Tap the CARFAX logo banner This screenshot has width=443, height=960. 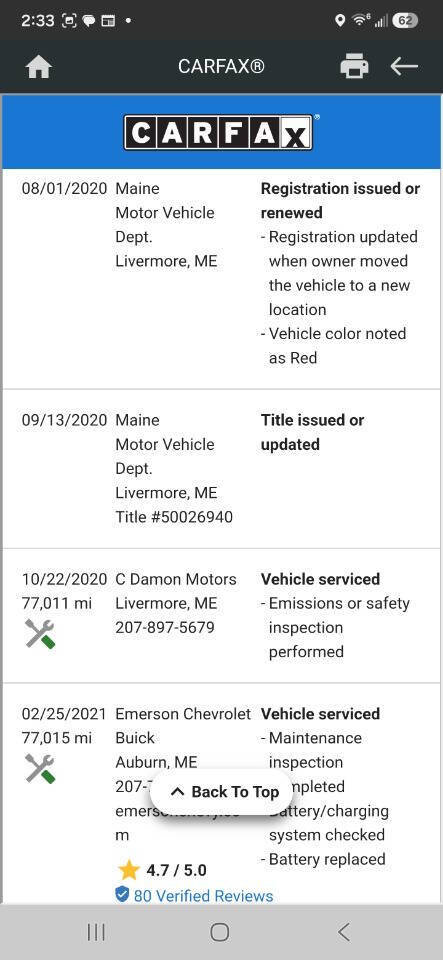pos(220,132)
